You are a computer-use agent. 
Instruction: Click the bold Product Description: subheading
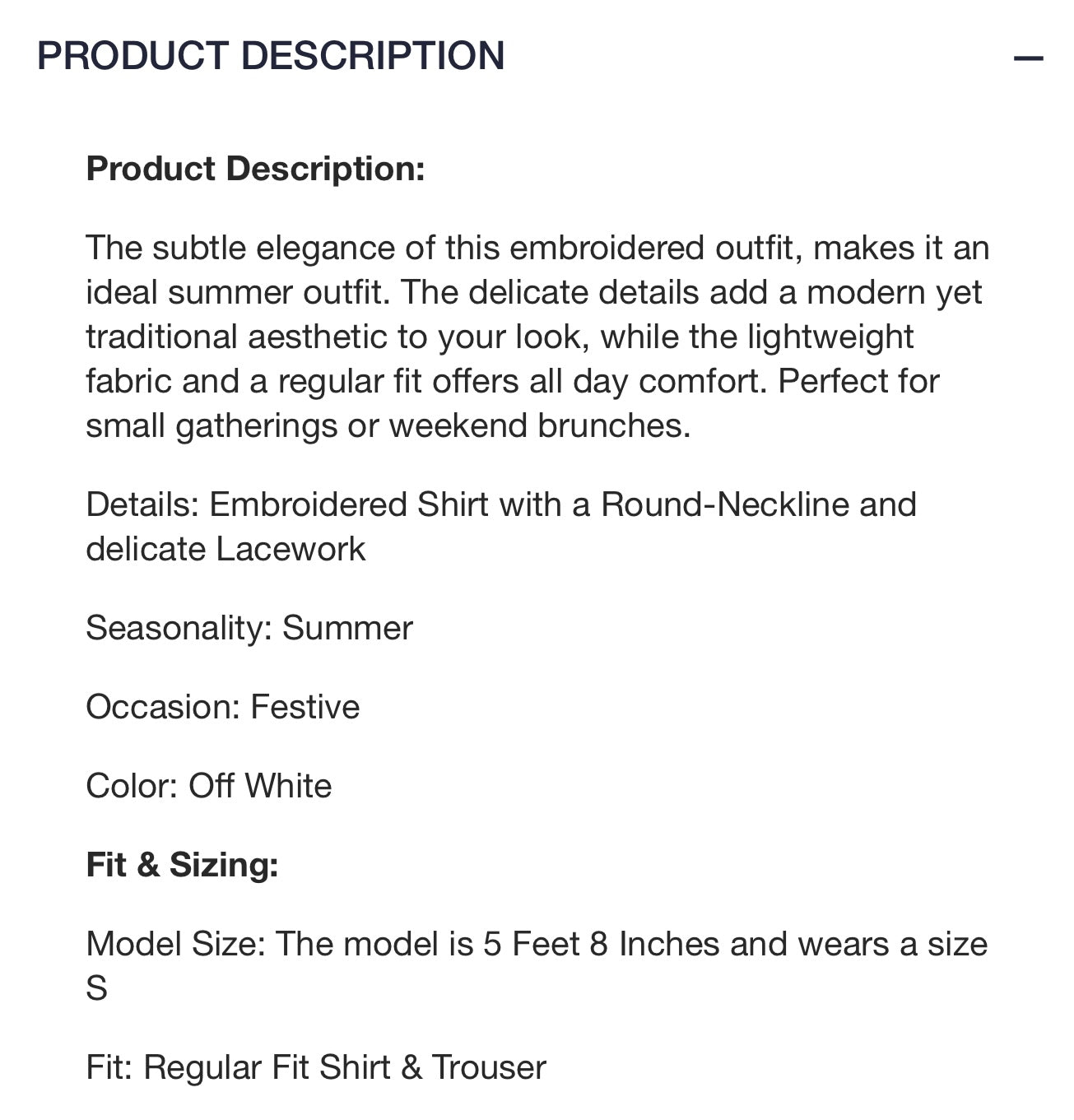(x=256, y=169)
